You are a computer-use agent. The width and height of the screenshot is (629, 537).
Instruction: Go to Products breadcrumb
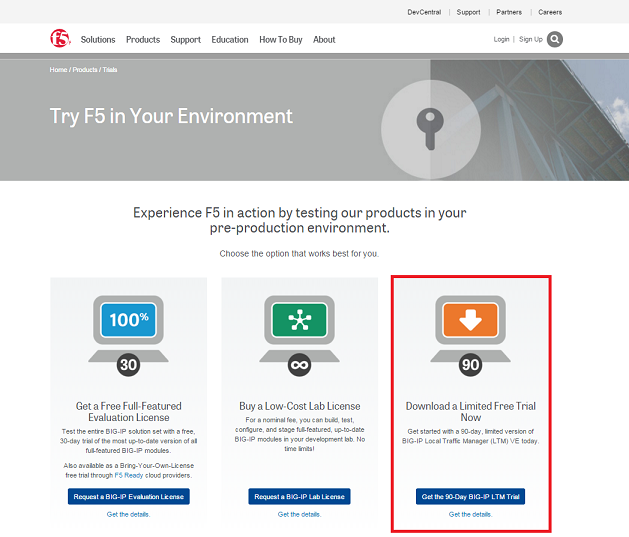pos(85,70)
